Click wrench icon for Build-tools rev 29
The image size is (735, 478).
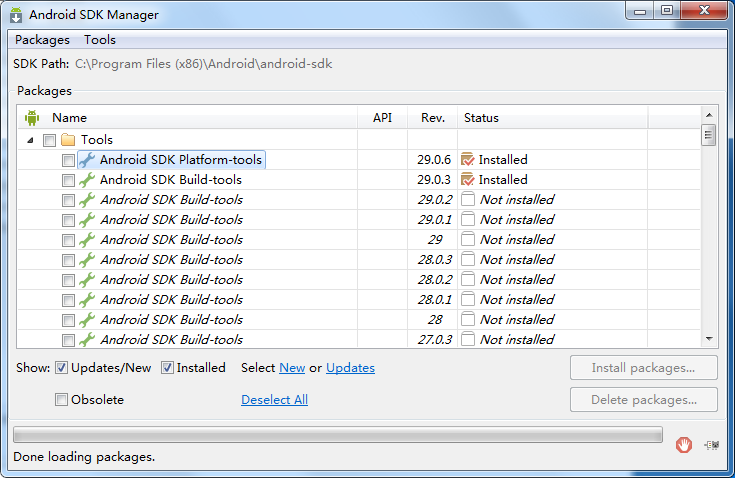point(87,240)
